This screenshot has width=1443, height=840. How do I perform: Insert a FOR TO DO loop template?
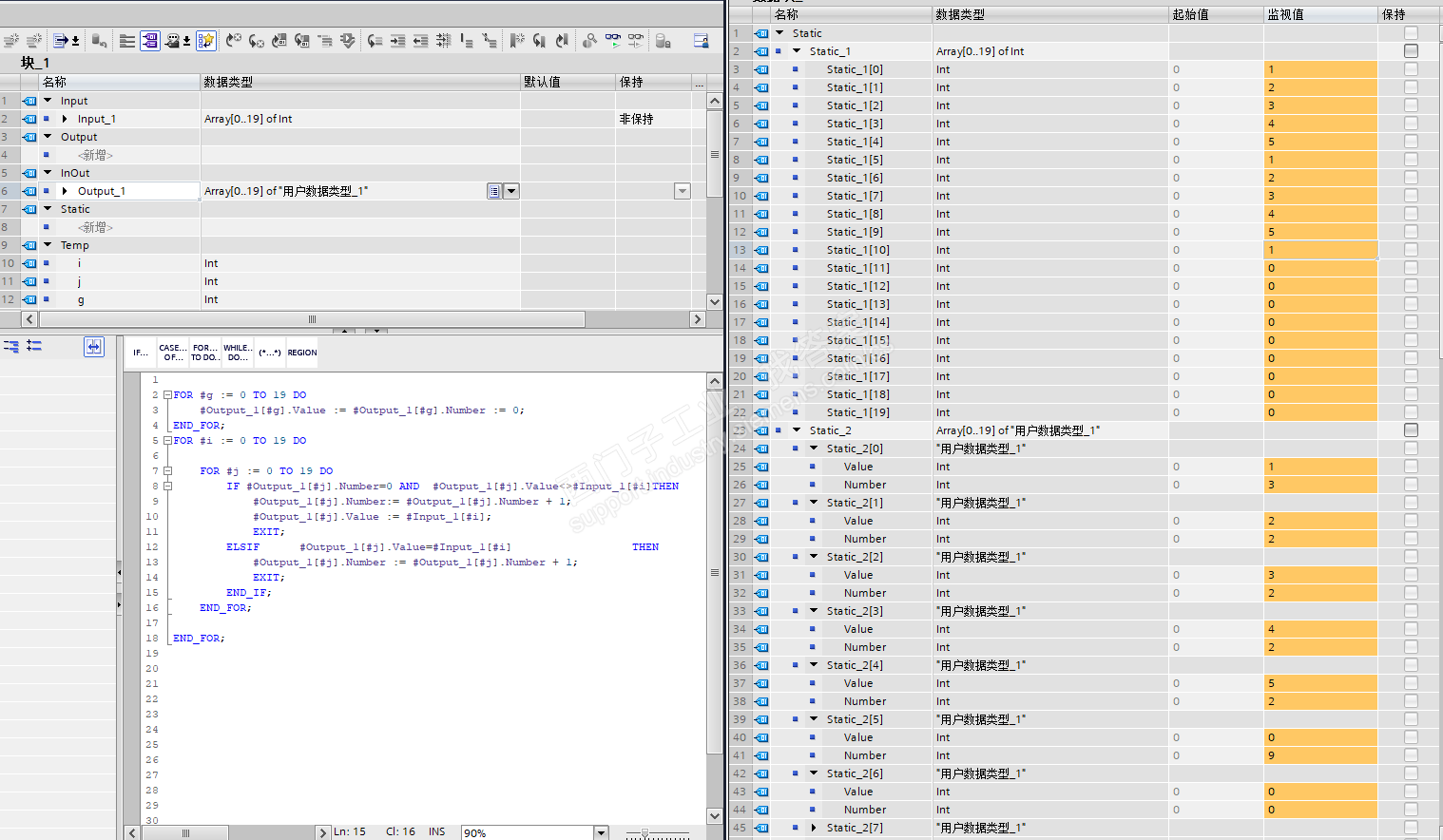(204, 353)
